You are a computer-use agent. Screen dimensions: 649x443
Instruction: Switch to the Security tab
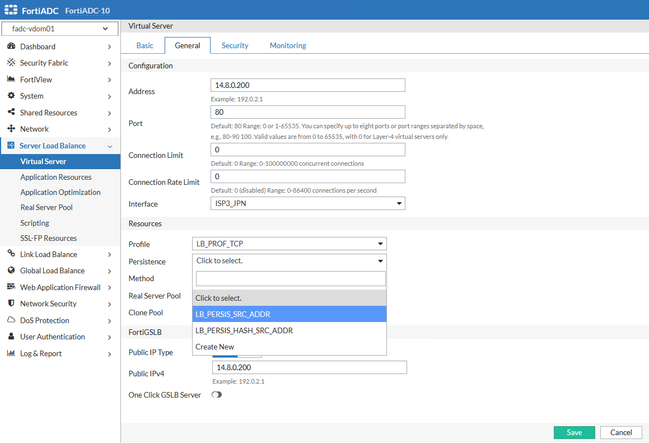[x=235, y=45]
